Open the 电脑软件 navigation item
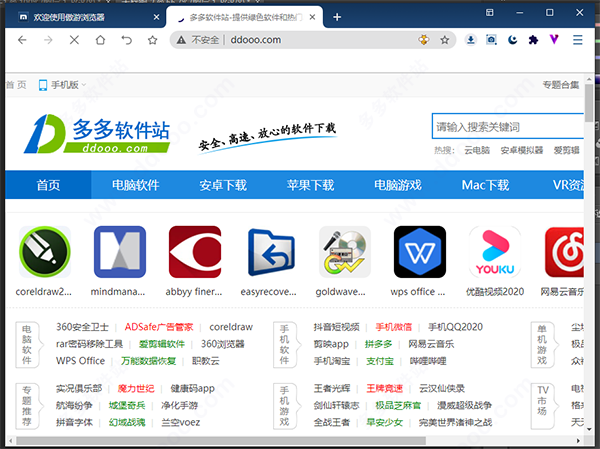The height and width of the screenshot is (449, 600). pos(135,185)
